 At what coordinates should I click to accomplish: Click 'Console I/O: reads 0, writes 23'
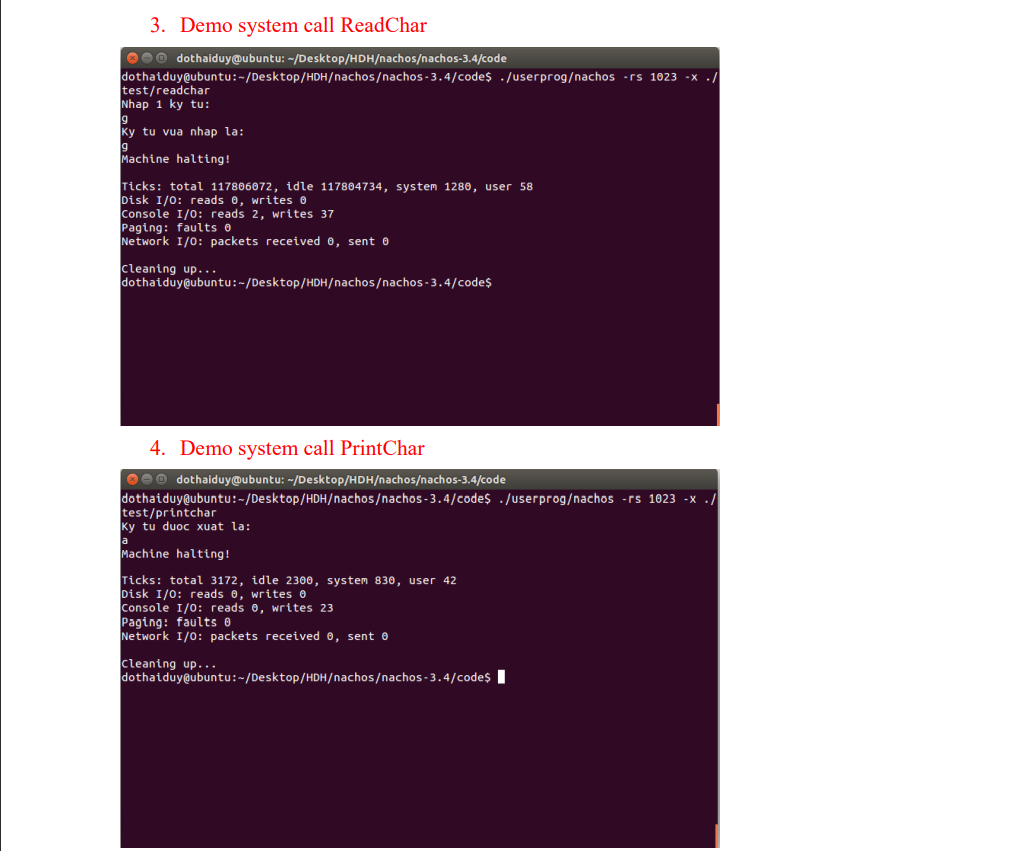point(227,608)
